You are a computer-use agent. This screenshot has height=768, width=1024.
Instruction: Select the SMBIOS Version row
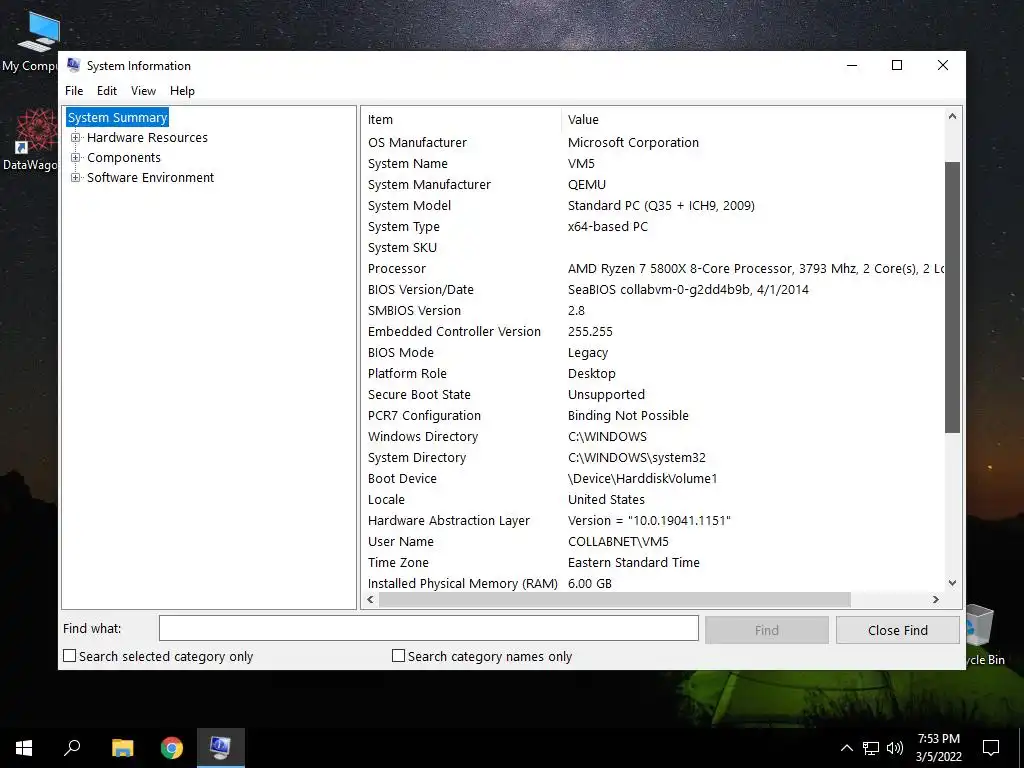[x=654, y=310]
